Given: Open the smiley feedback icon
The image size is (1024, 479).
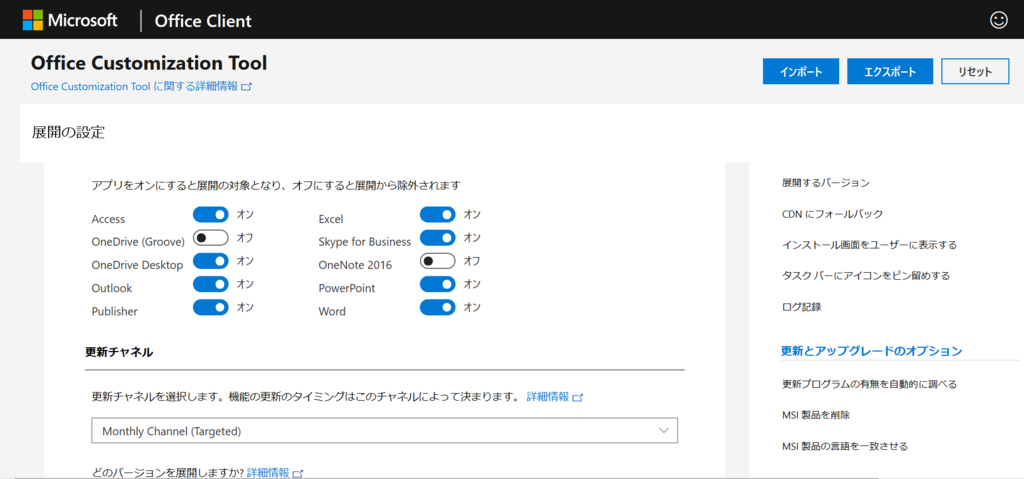Looking at the screenshot, I should (999, 20).
